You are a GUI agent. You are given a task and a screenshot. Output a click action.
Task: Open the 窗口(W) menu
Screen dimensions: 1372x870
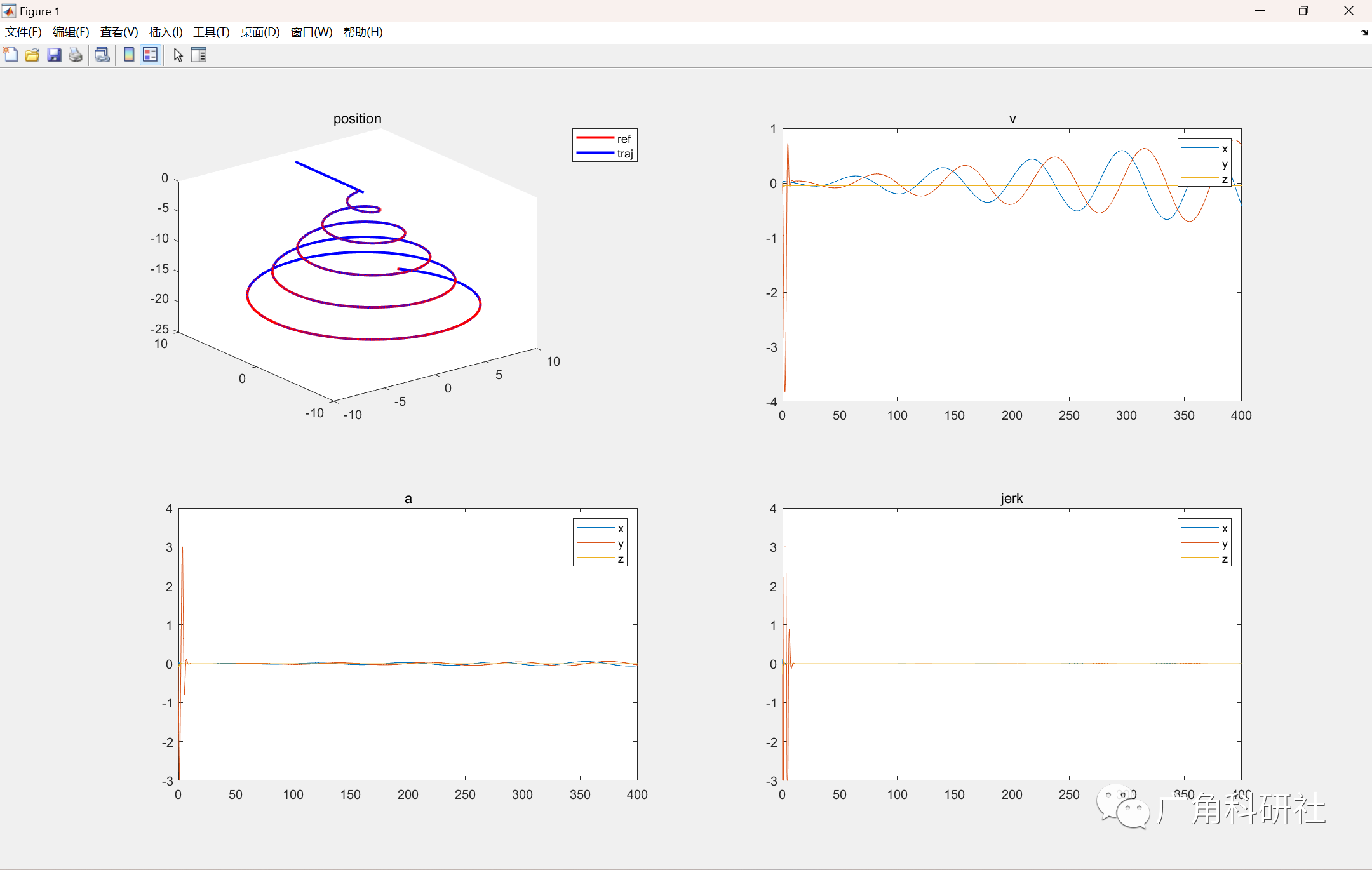pos(311,32)
